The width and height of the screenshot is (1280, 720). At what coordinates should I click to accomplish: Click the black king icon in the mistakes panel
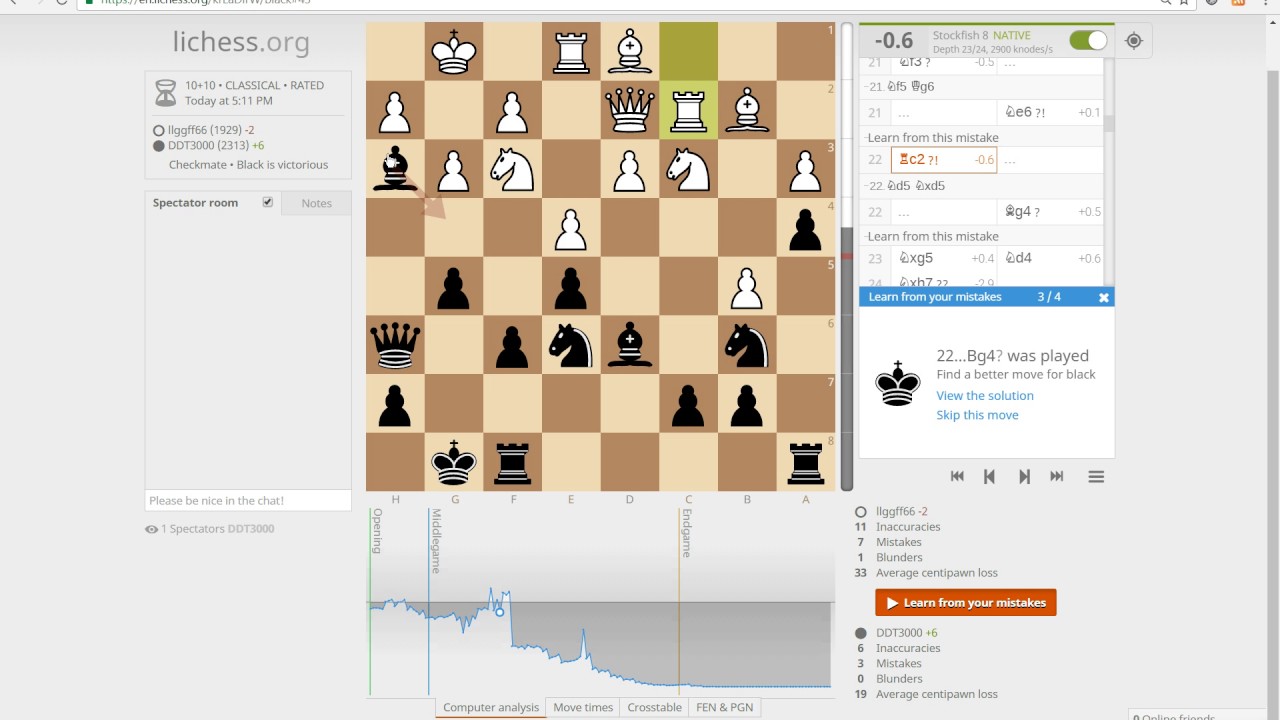pyautogui.click(x=897, y=383)
